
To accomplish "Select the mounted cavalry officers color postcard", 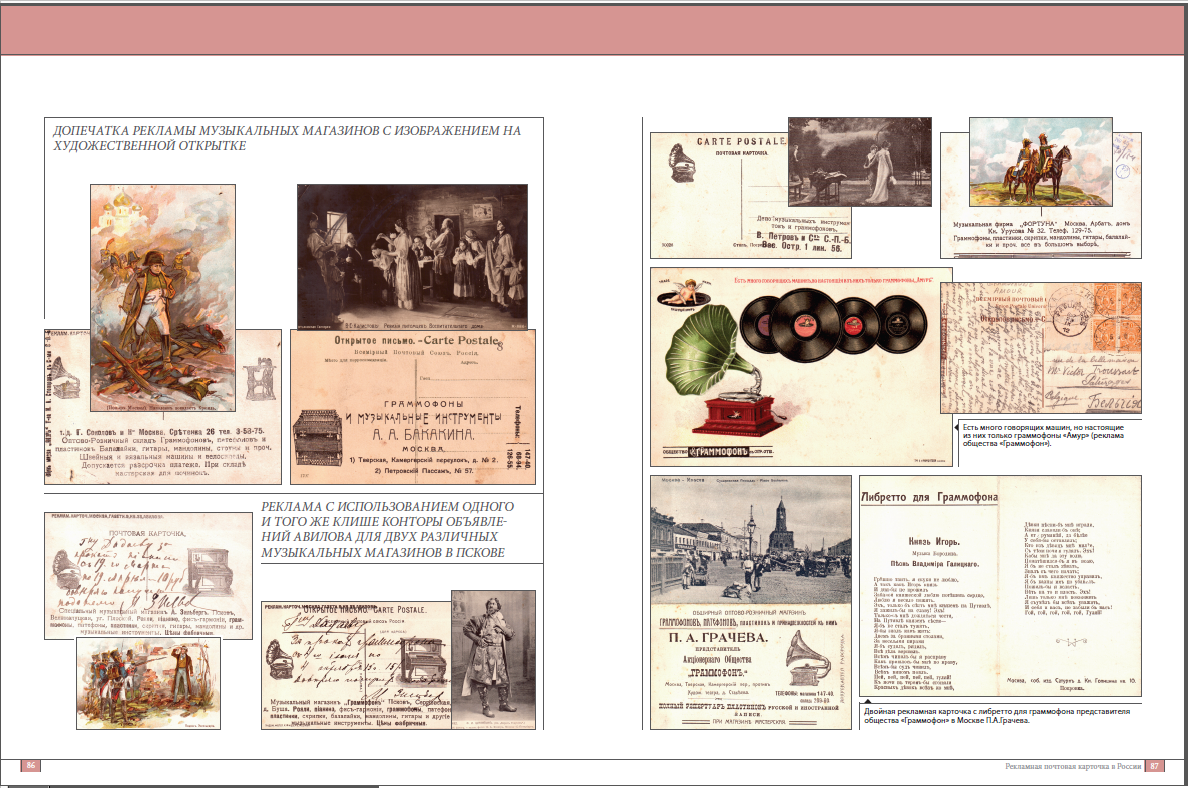I will tap(1041, 161).
